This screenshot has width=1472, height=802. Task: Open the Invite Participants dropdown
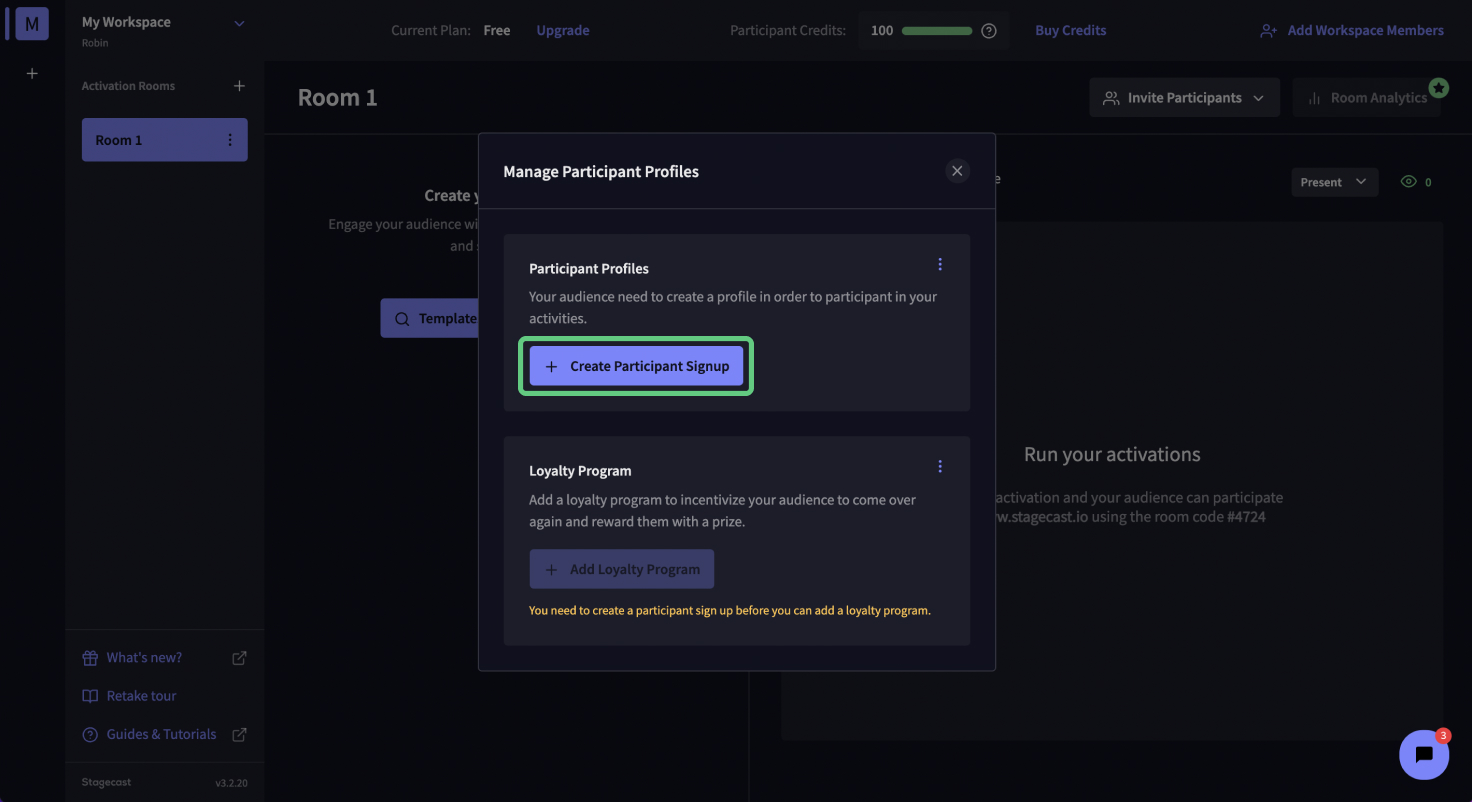pyautogui.click(x=1184, y=98)
